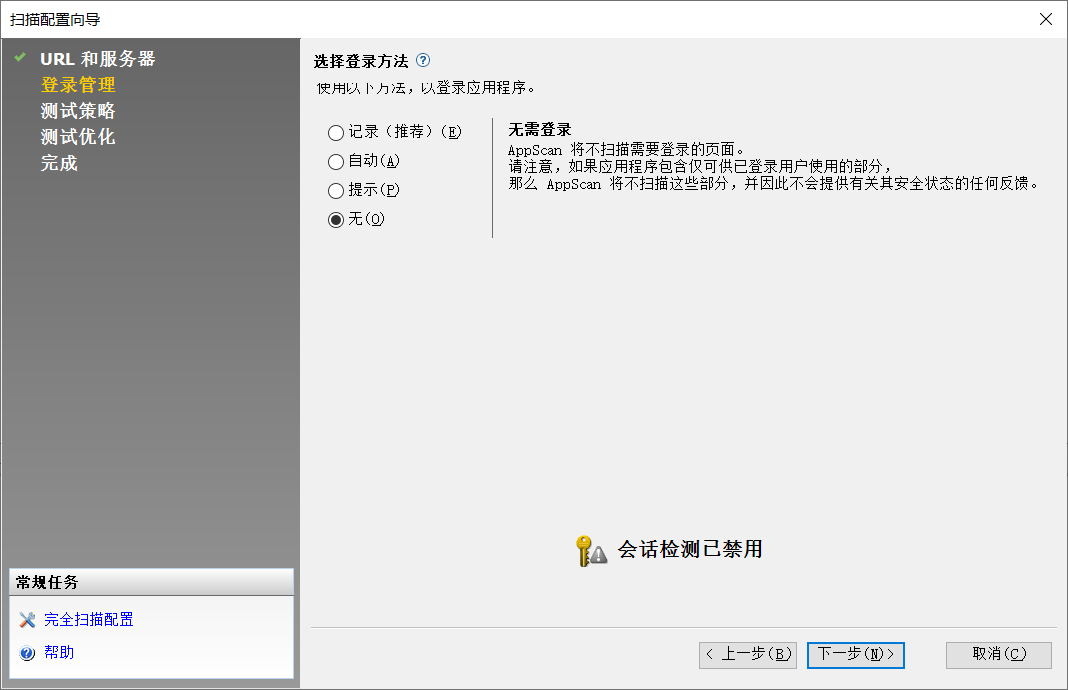Click the 上一步 button
The height and width of the screenshot is (690, 1068).
[747, 655]
